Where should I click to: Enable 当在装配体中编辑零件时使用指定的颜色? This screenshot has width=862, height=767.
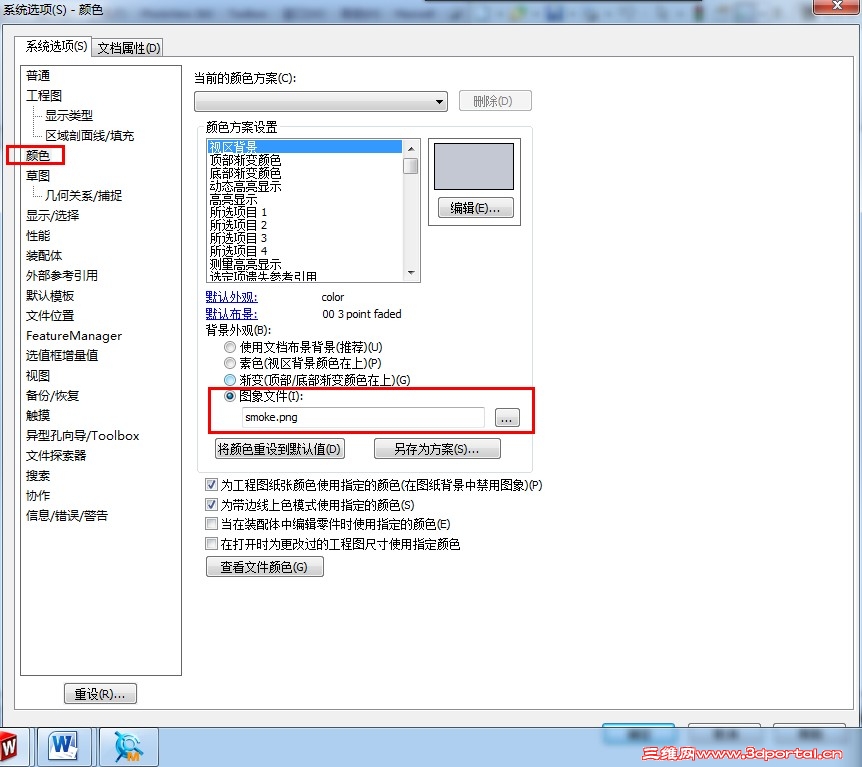(211, 522)
